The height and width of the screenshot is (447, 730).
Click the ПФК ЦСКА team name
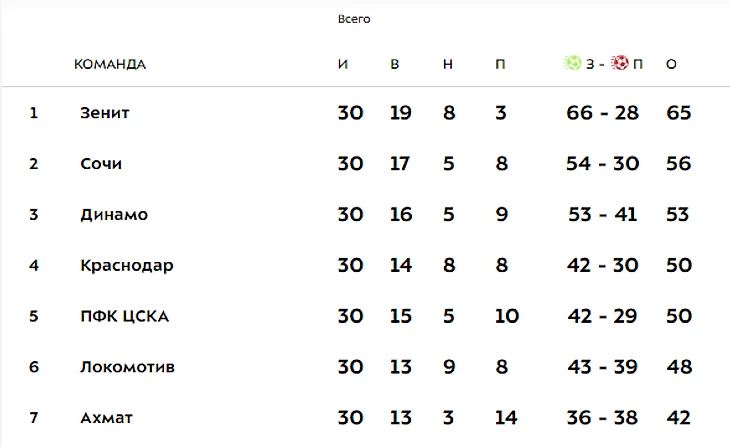pos(124,316)
